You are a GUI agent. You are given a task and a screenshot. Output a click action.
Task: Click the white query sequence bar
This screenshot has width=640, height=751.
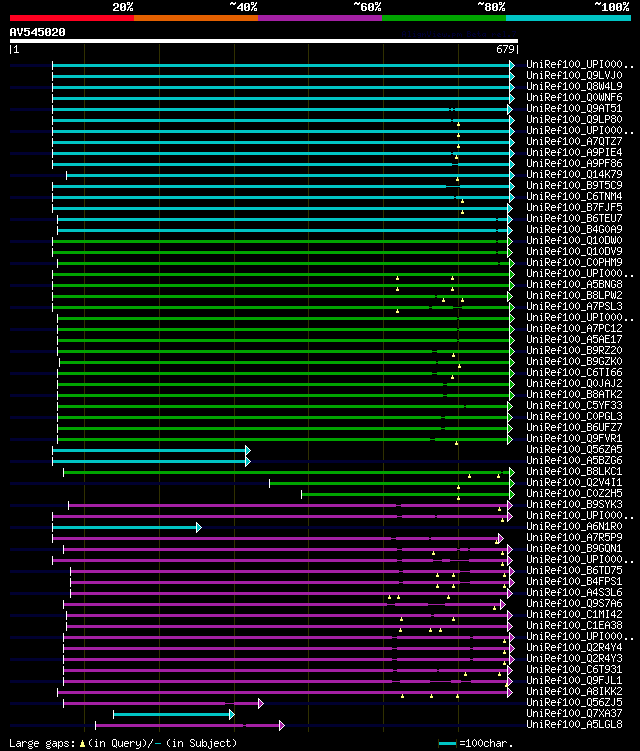pyautogui.click(x=263, y=41)
